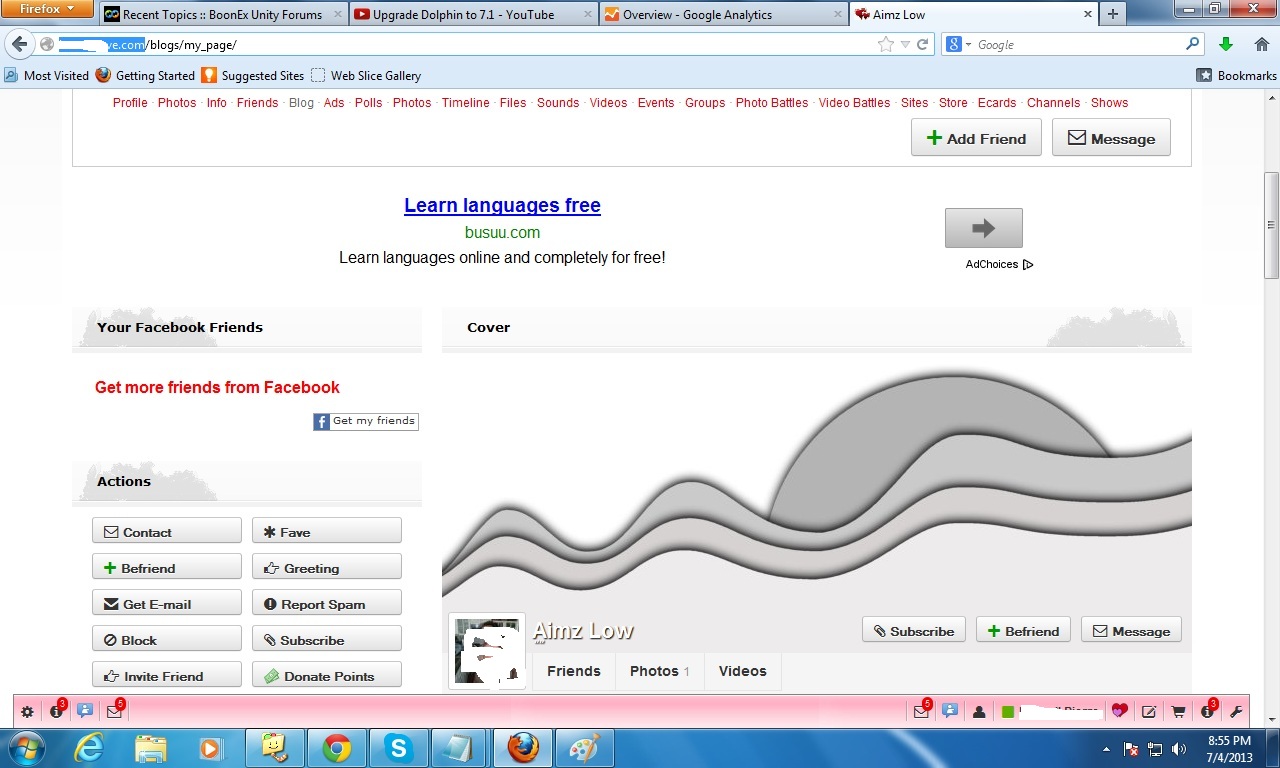This screenshot has height=768, width=1280.
Task: Open the Firefox menu dropdown
Action: point(47,10)
